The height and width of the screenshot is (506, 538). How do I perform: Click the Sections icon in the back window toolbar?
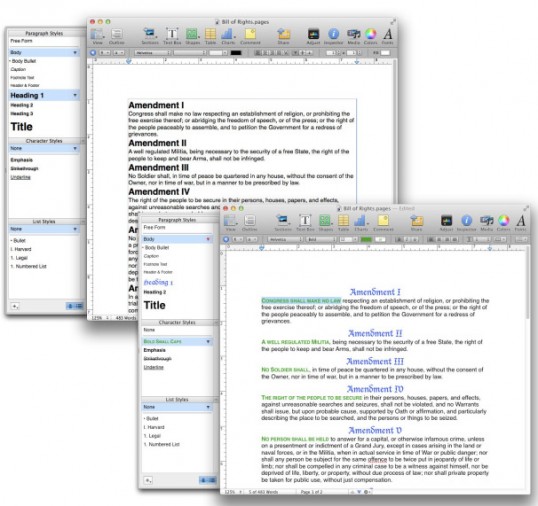(x=150, y=34)
